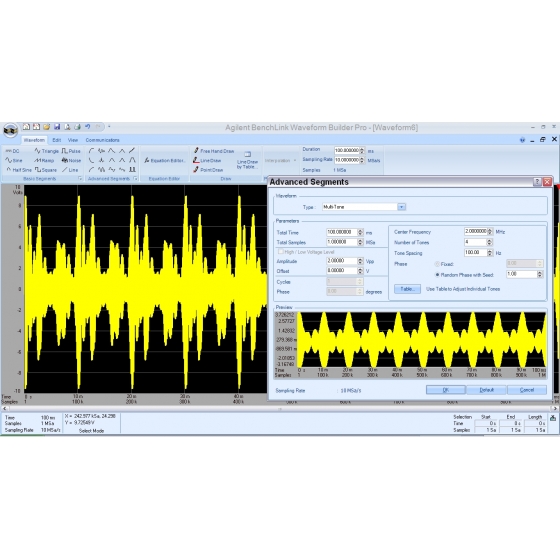Select the Free Hand Draw tool
This screenshot has height=560, width=560.
coord(214,151)
